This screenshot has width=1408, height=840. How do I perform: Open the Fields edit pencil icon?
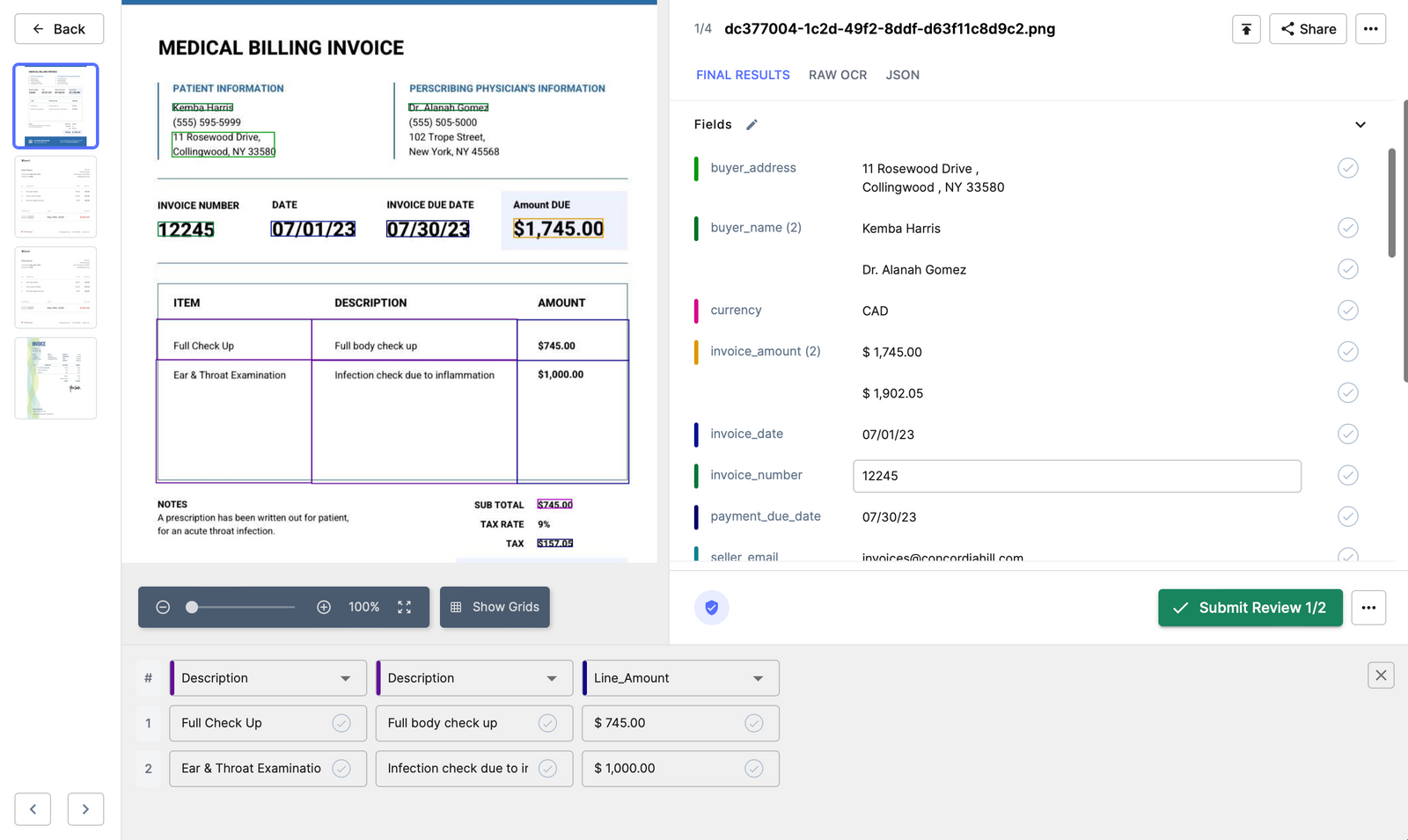click(752, 124)
